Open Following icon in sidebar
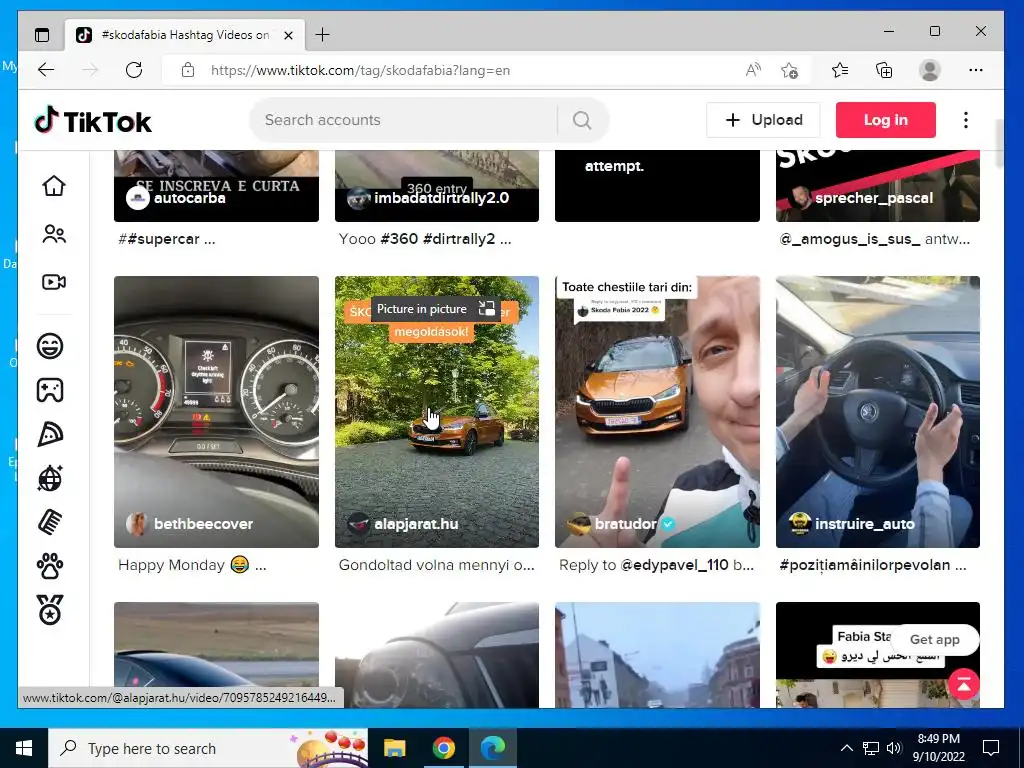The image size is (1024, 768). [54, 234]
